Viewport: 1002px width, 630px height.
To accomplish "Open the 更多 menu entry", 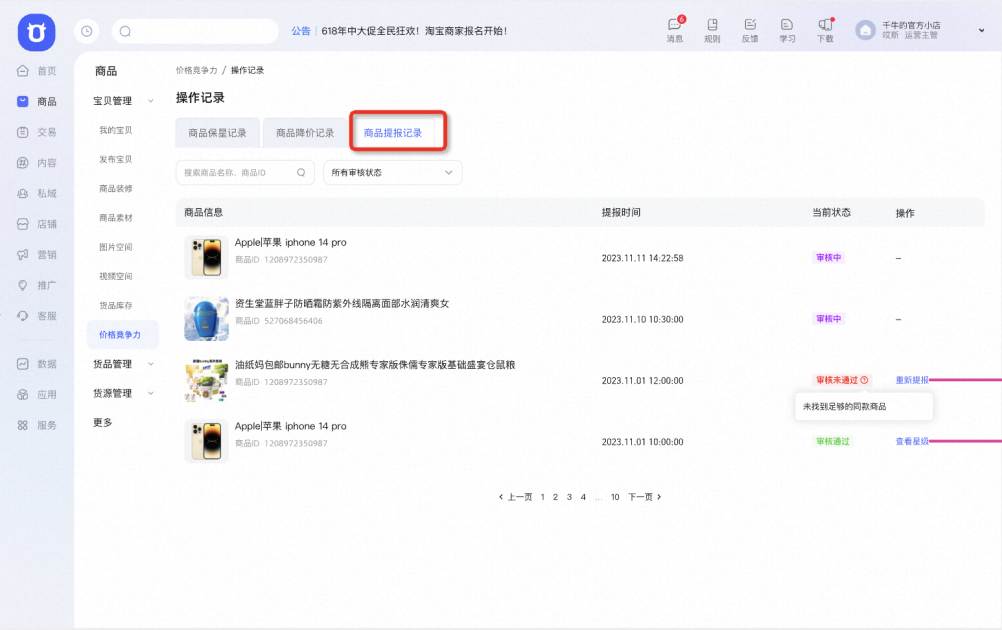I will tap(103, 422).
